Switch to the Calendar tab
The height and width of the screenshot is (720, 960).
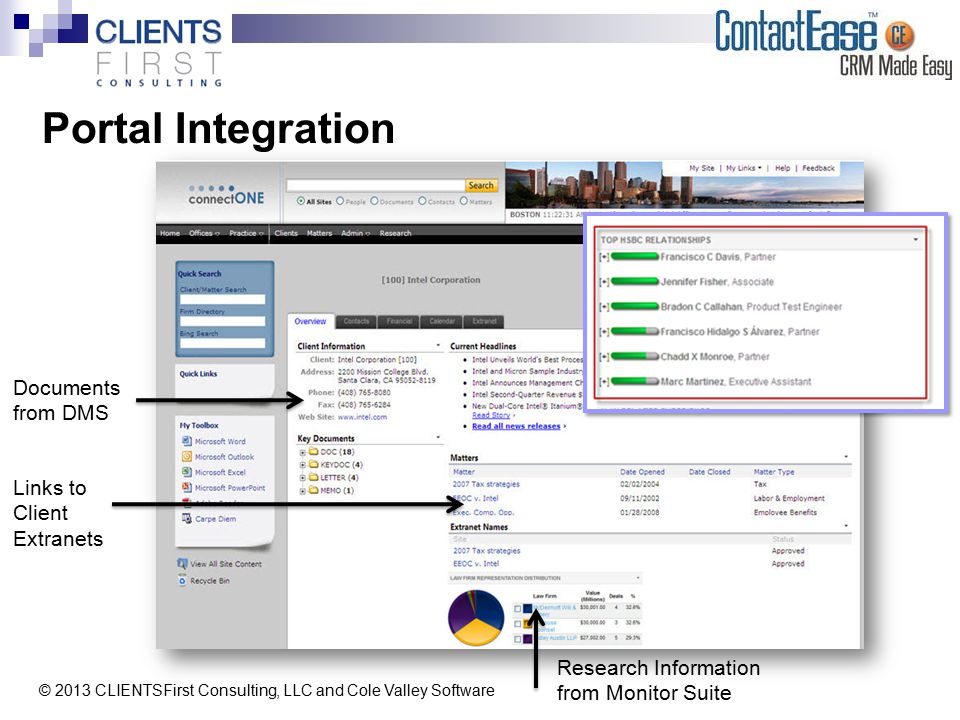coord(442,321)
